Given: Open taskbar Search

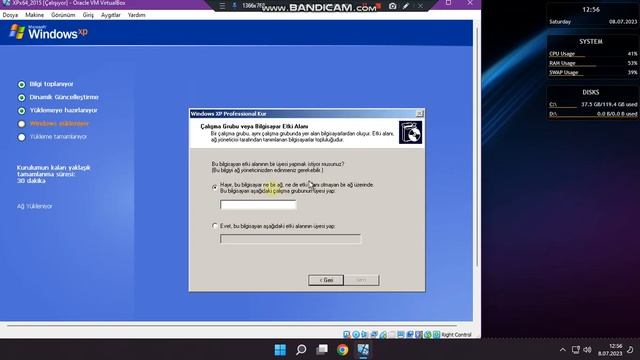Looking at the screenshot, I should tap(301, 350).
